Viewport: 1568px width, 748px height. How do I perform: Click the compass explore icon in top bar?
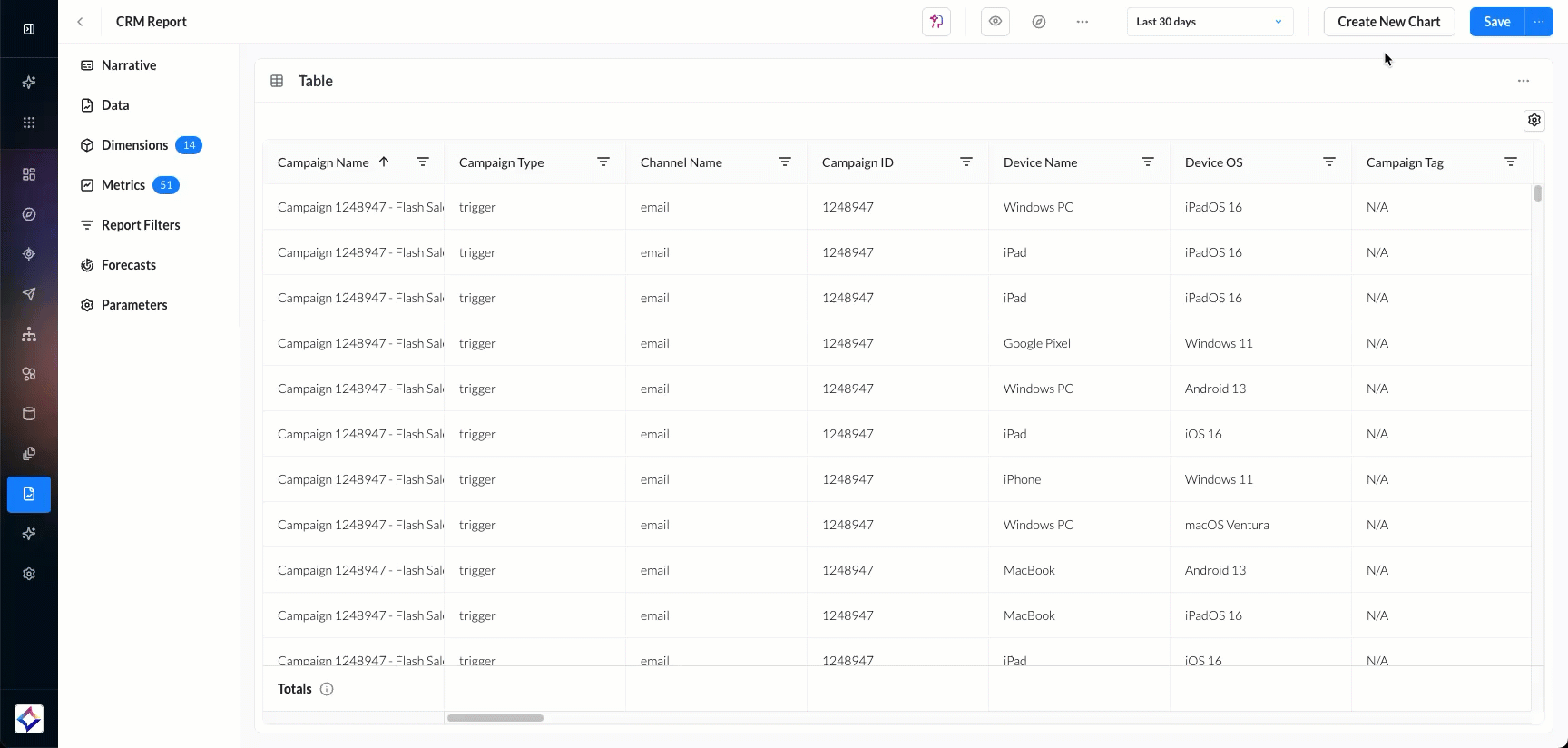1039,22
